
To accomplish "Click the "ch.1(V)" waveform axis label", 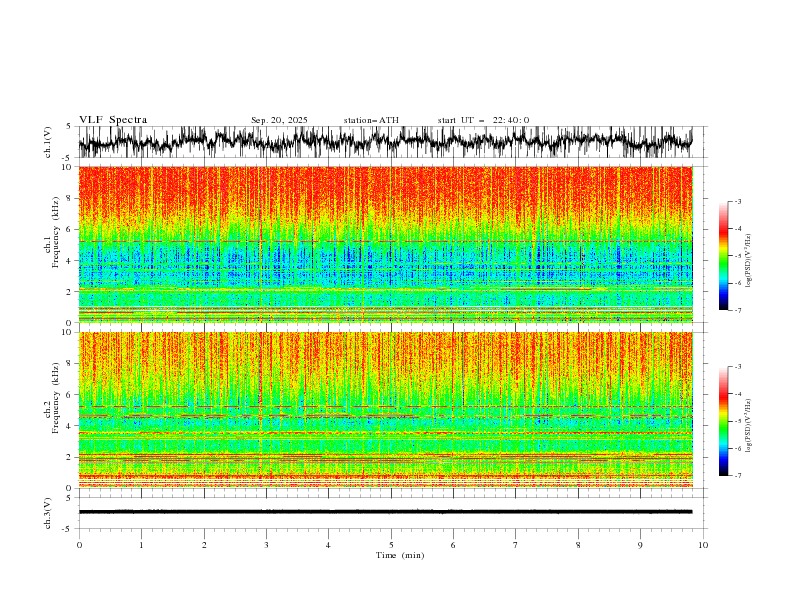I will [x=48, y=142].
